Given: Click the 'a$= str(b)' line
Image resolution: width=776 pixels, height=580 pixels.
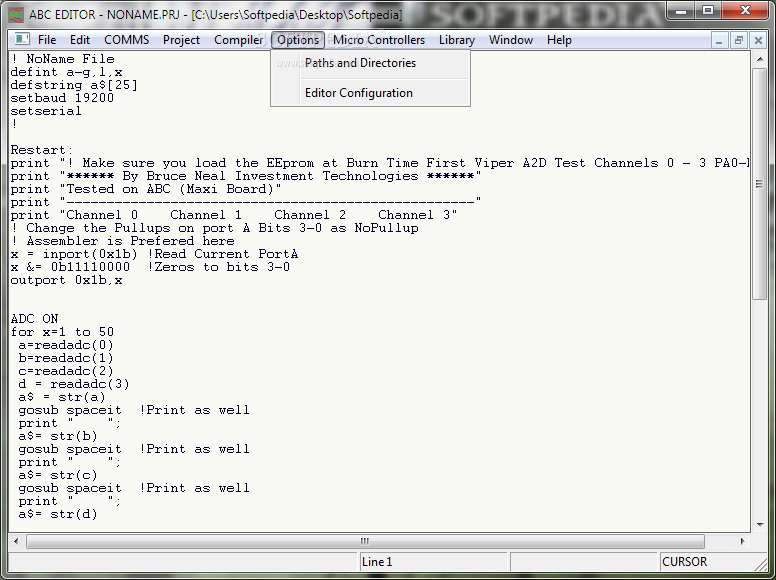Looking at the screenshot, I should click(58, 436).
